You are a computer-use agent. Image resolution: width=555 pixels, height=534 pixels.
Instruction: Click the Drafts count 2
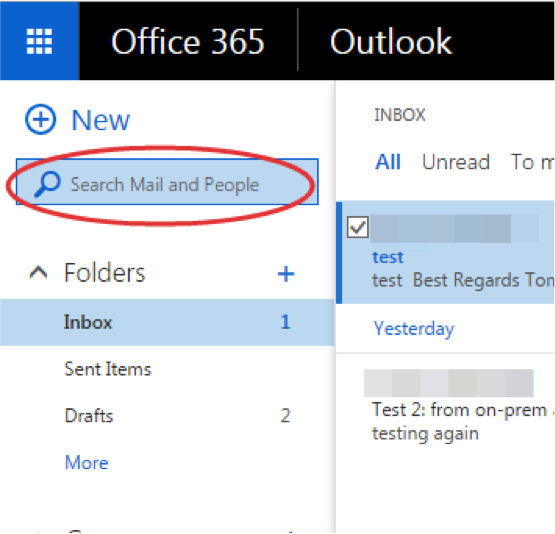286,415
